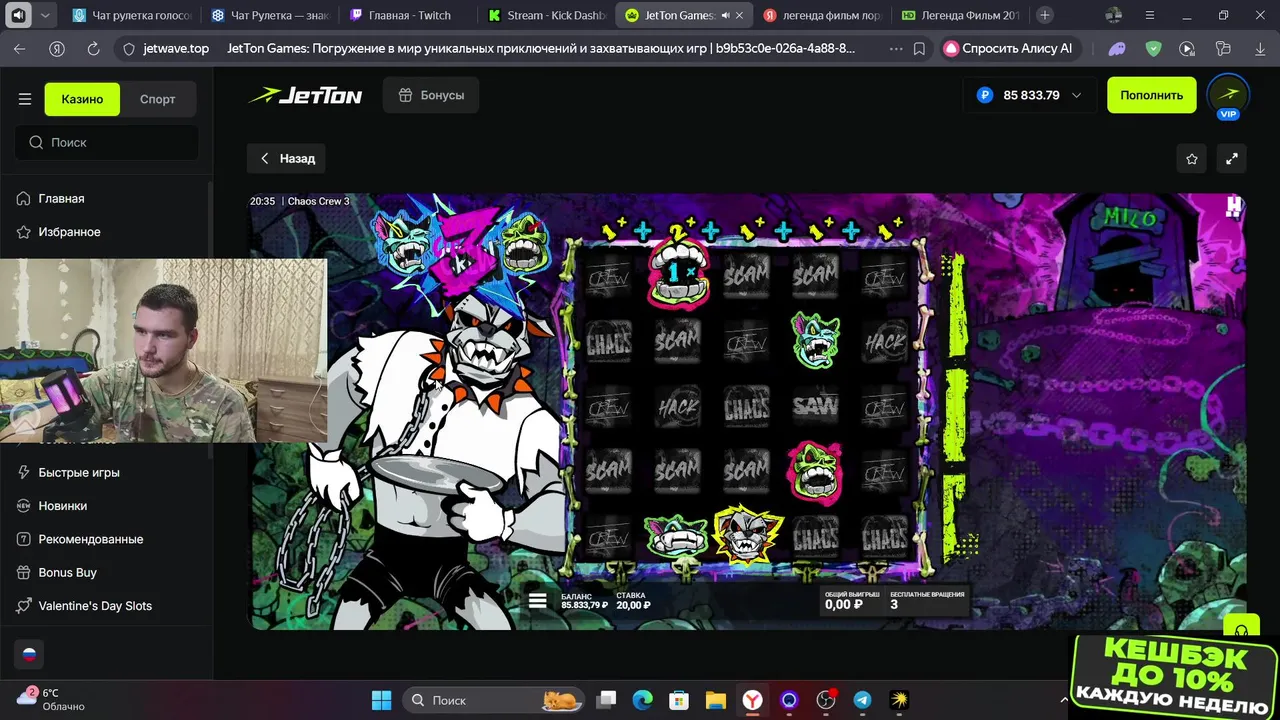This screenshot has height=720, width=1280.
Task: Launch Microsoft Edge from taskbar
Action: pyautogui.click(x=642, y=700)
